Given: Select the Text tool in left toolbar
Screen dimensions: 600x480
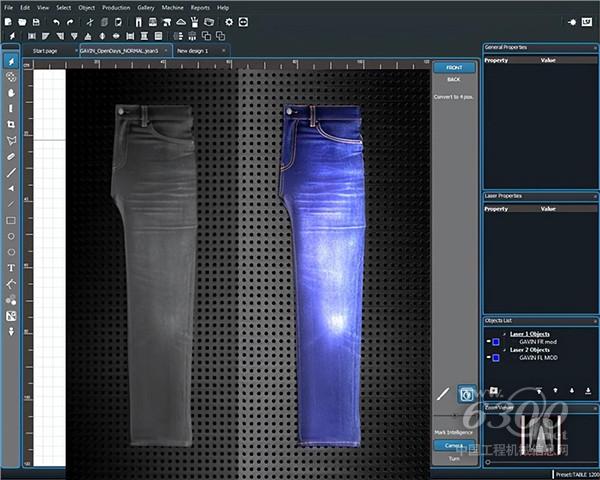Looking at the screenshot, I should pyautogui.click(x=11, y=268).
